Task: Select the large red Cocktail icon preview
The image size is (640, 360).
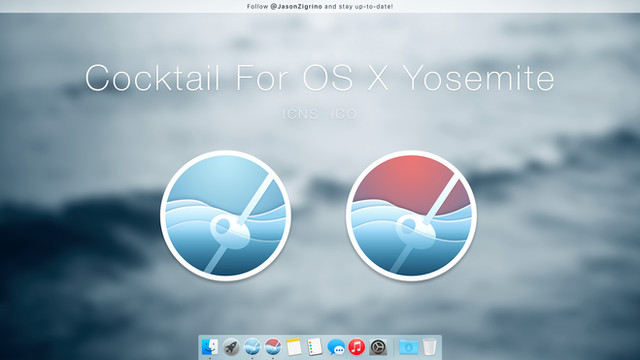Action: (412, 216)
